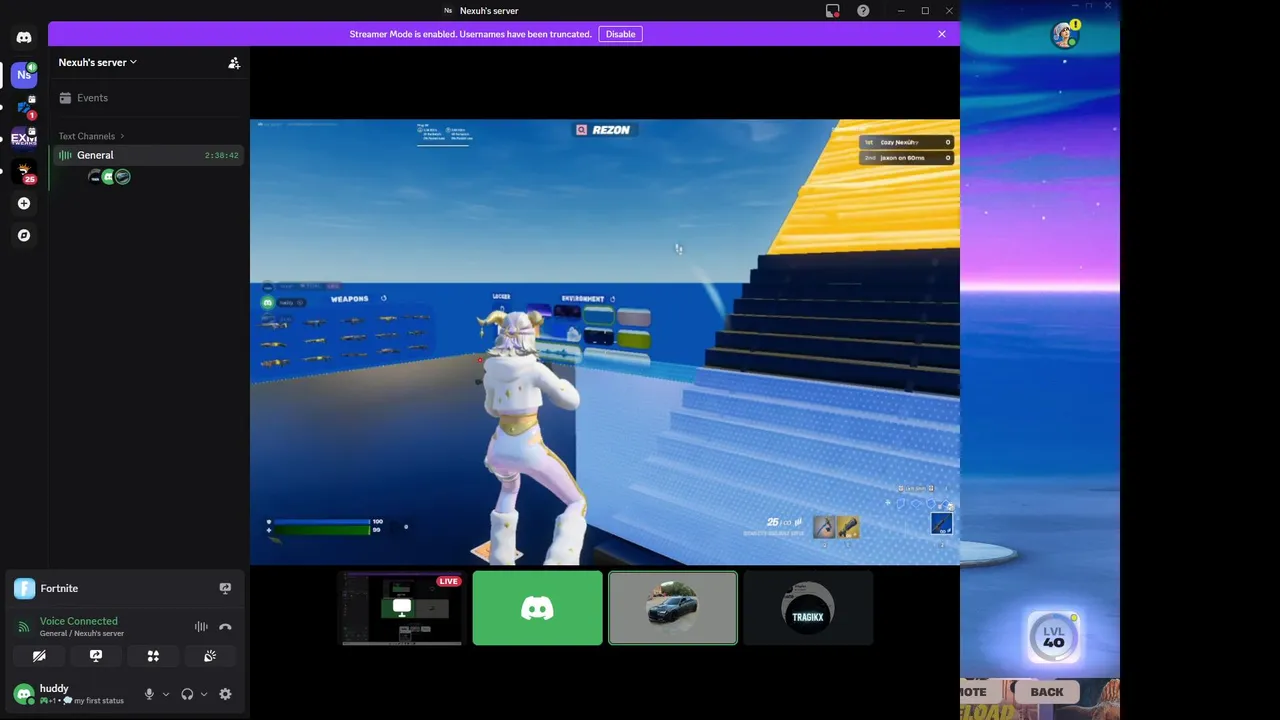Open Voice Connected connection details

(79, 621)
